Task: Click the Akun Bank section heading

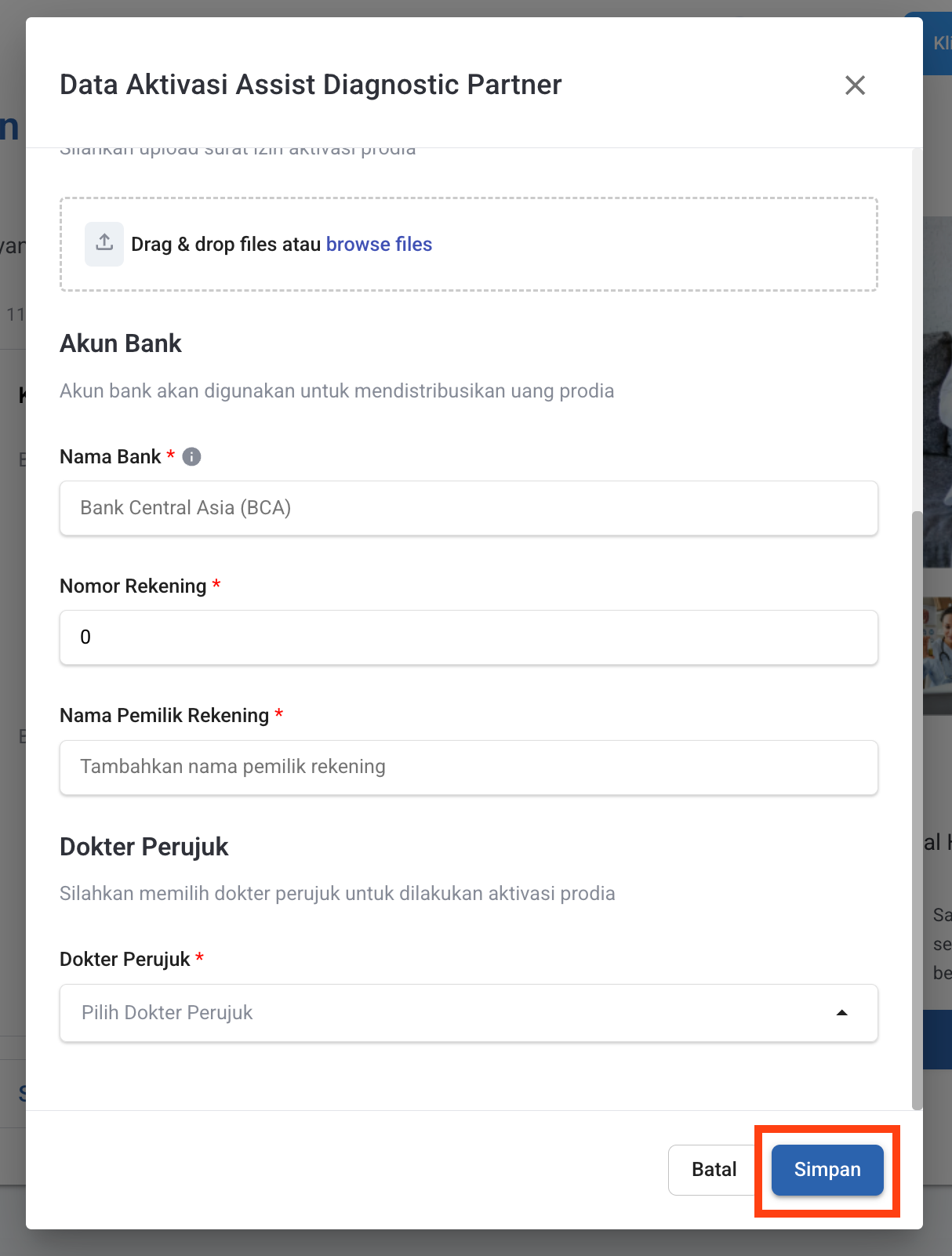Action: (121, 343)
